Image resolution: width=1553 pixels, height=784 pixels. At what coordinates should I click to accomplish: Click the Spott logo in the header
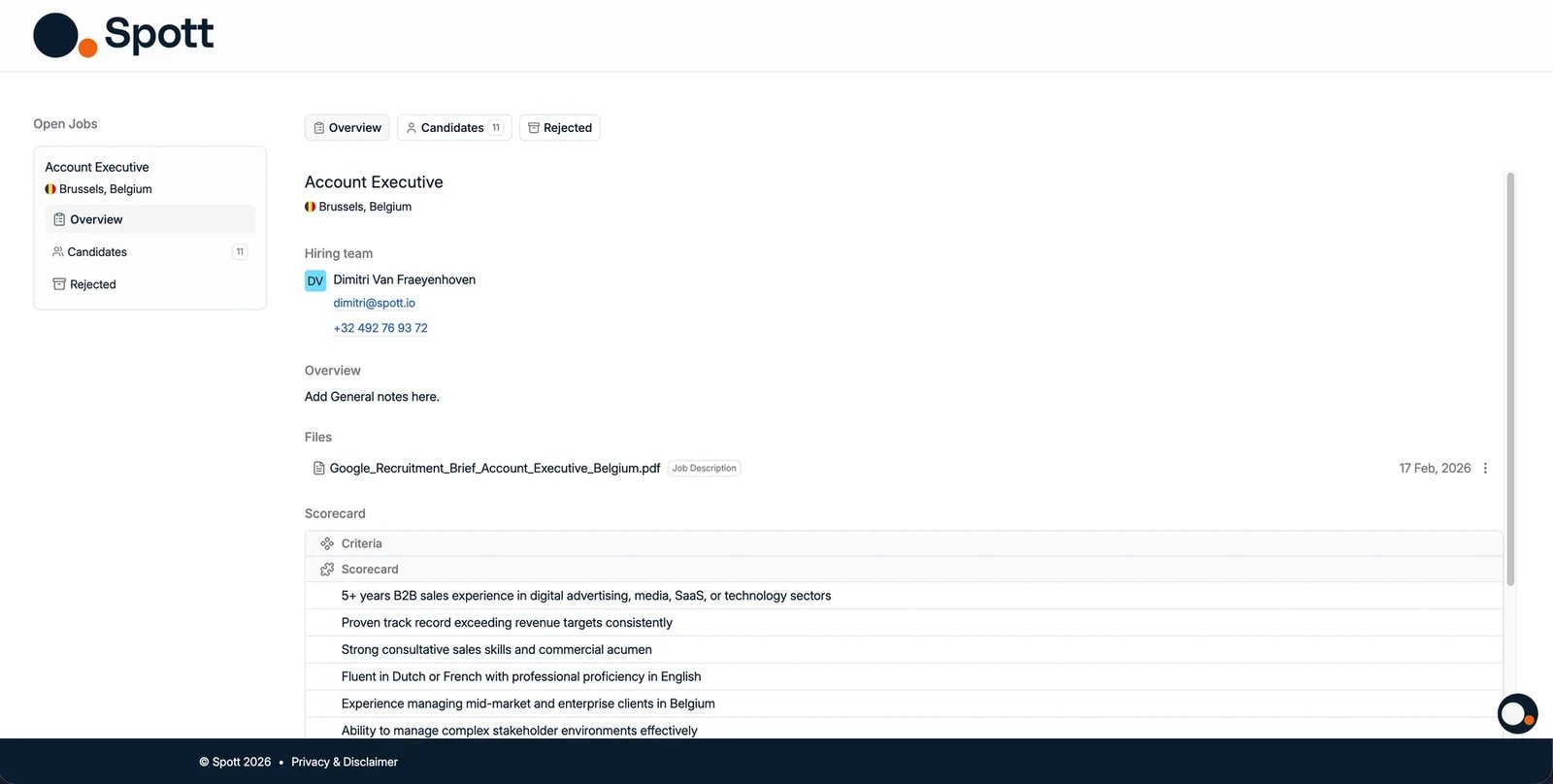(x=123, y=35)
